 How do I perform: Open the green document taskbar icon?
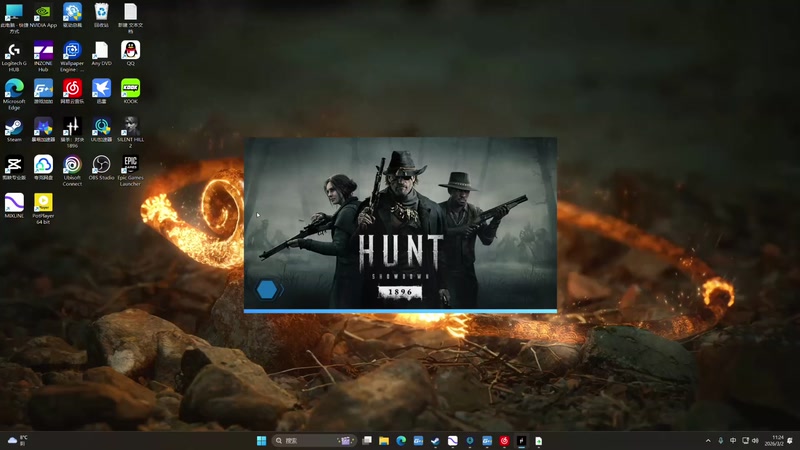(x=539, y=441)
